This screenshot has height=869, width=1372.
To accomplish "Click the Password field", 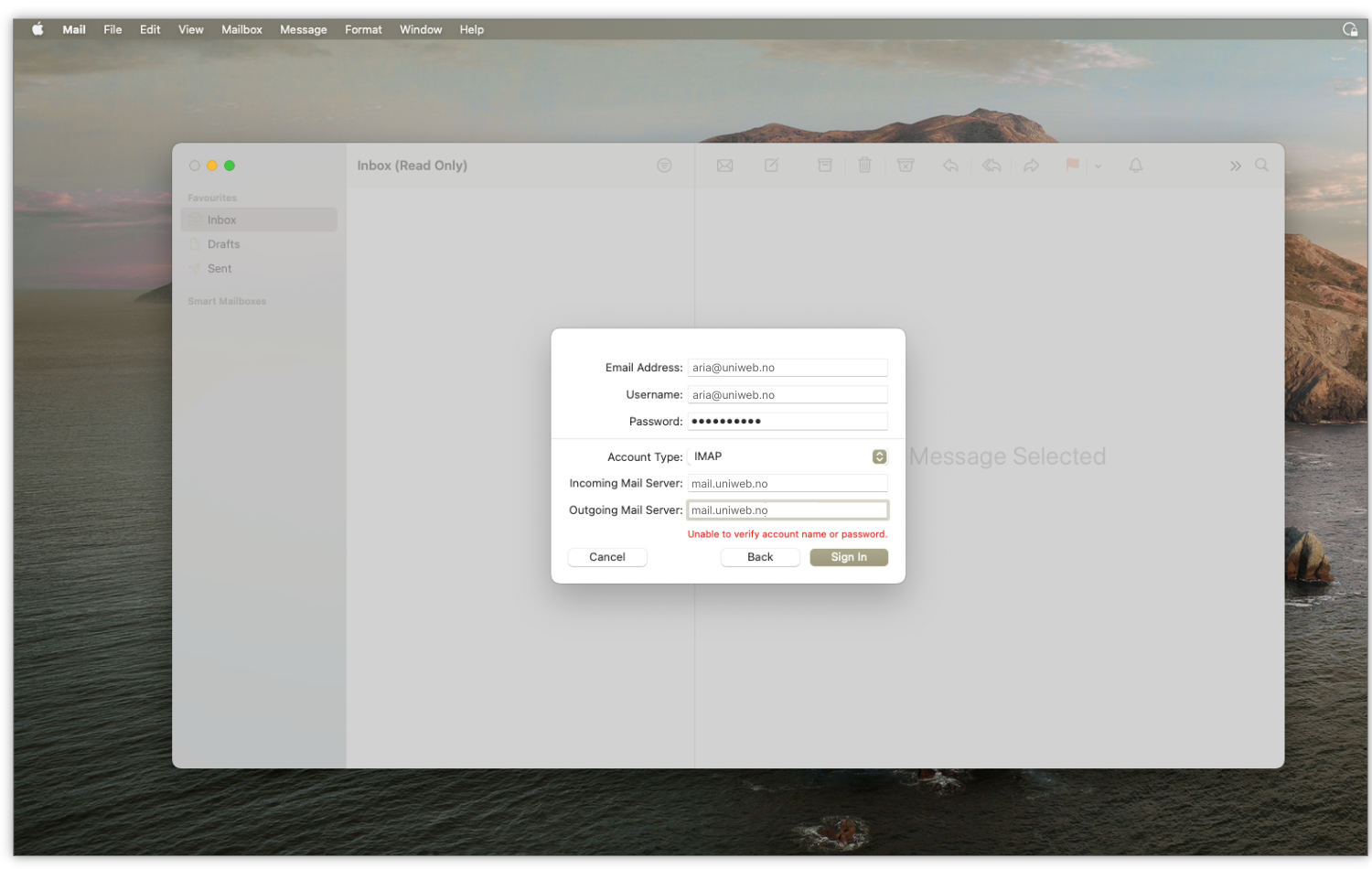I will click(x=788, y=422).
